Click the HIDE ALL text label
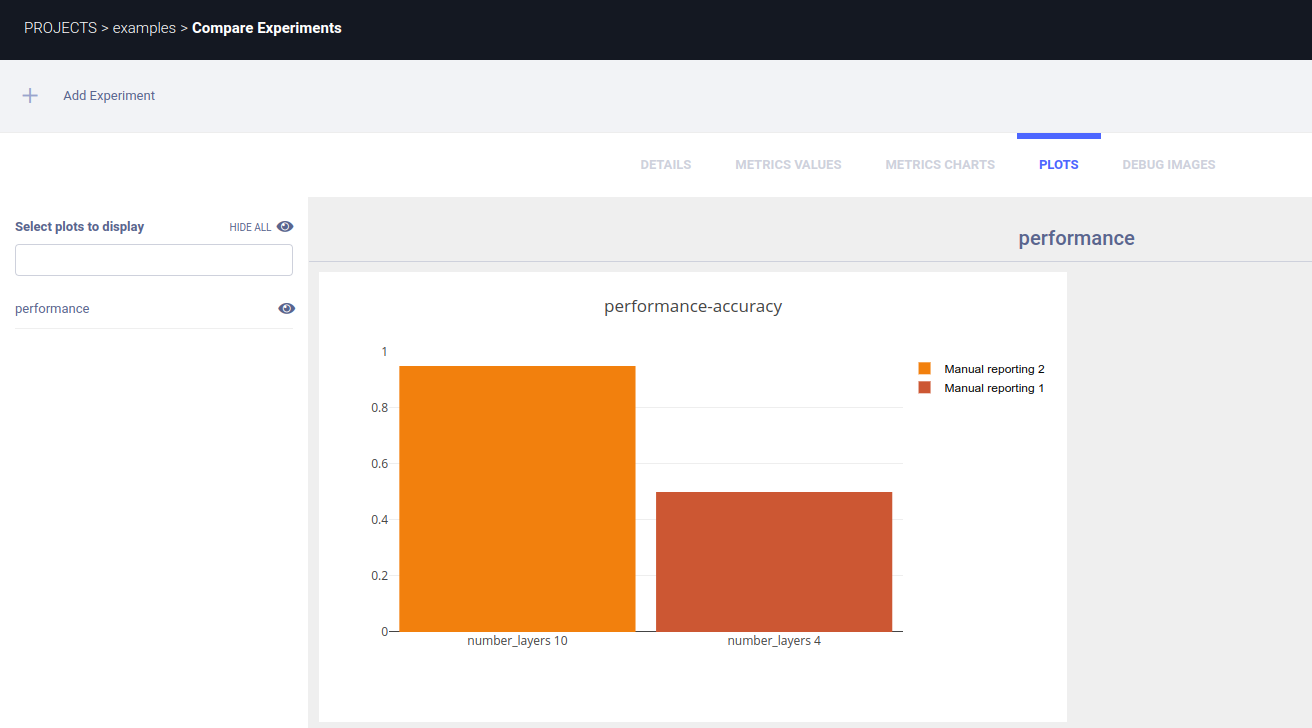The height and width of the screenshot is (728, 1312). pyautogui.click(x=250, y=227)
